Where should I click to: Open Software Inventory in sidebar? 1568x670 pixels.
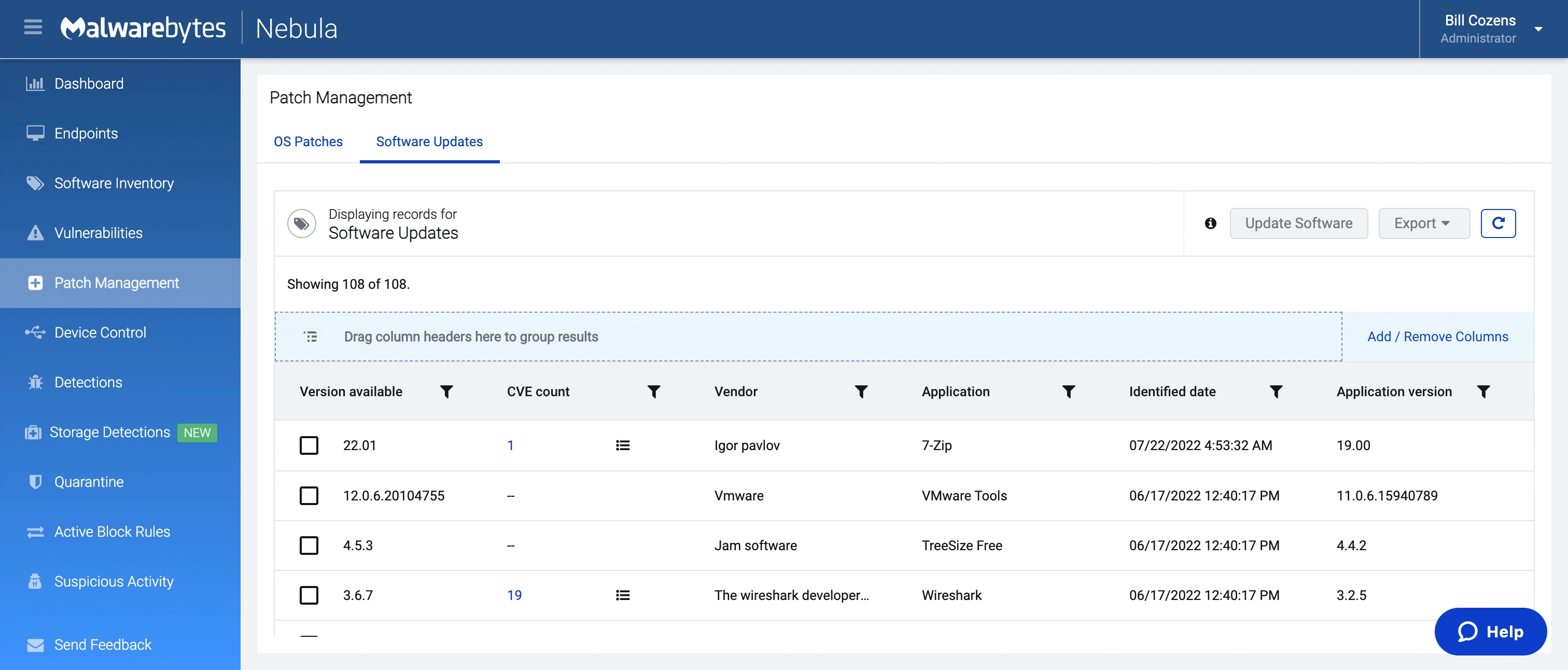(114, 183)
